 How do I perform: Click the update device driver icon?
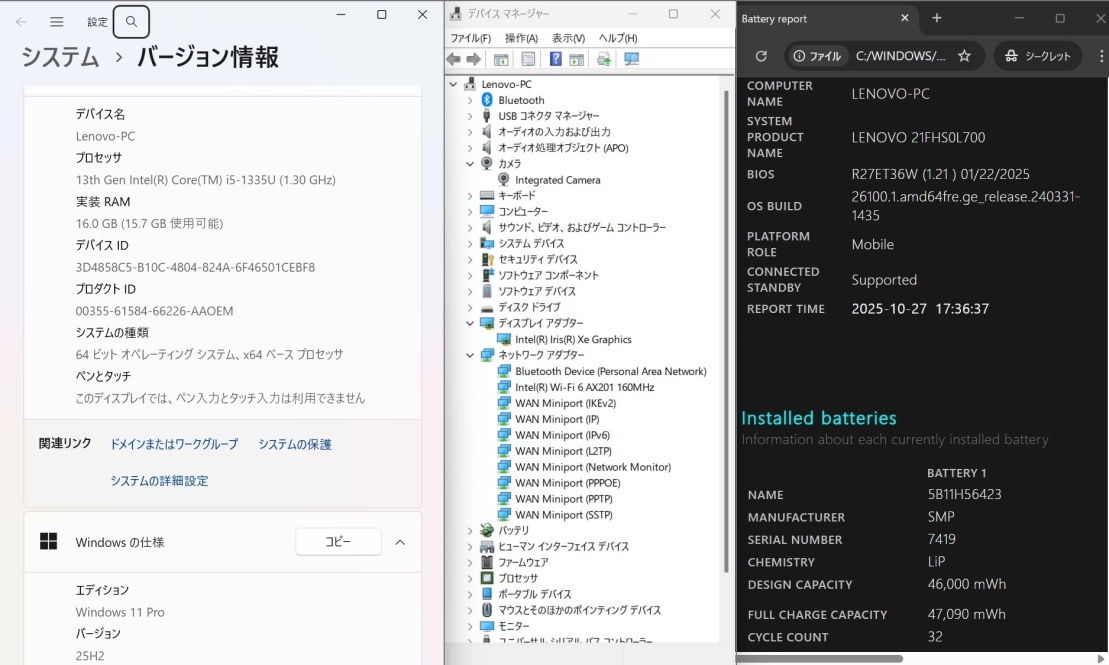point(604,60)
